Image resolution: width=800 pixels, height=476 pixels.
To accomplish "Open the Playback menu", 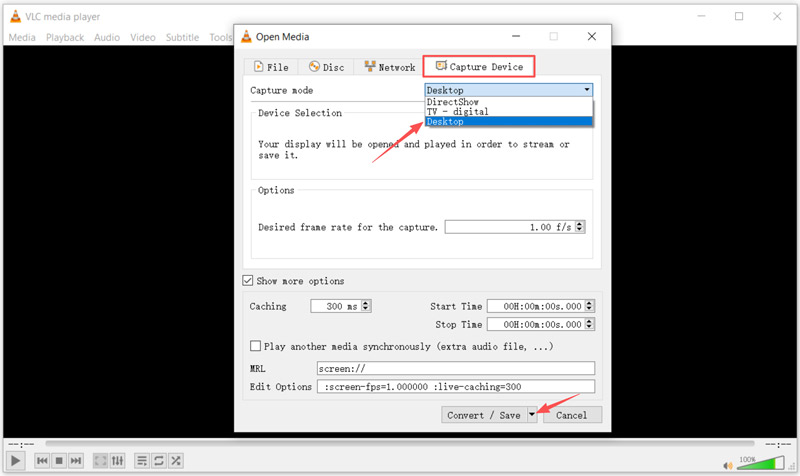I will 65,37.
